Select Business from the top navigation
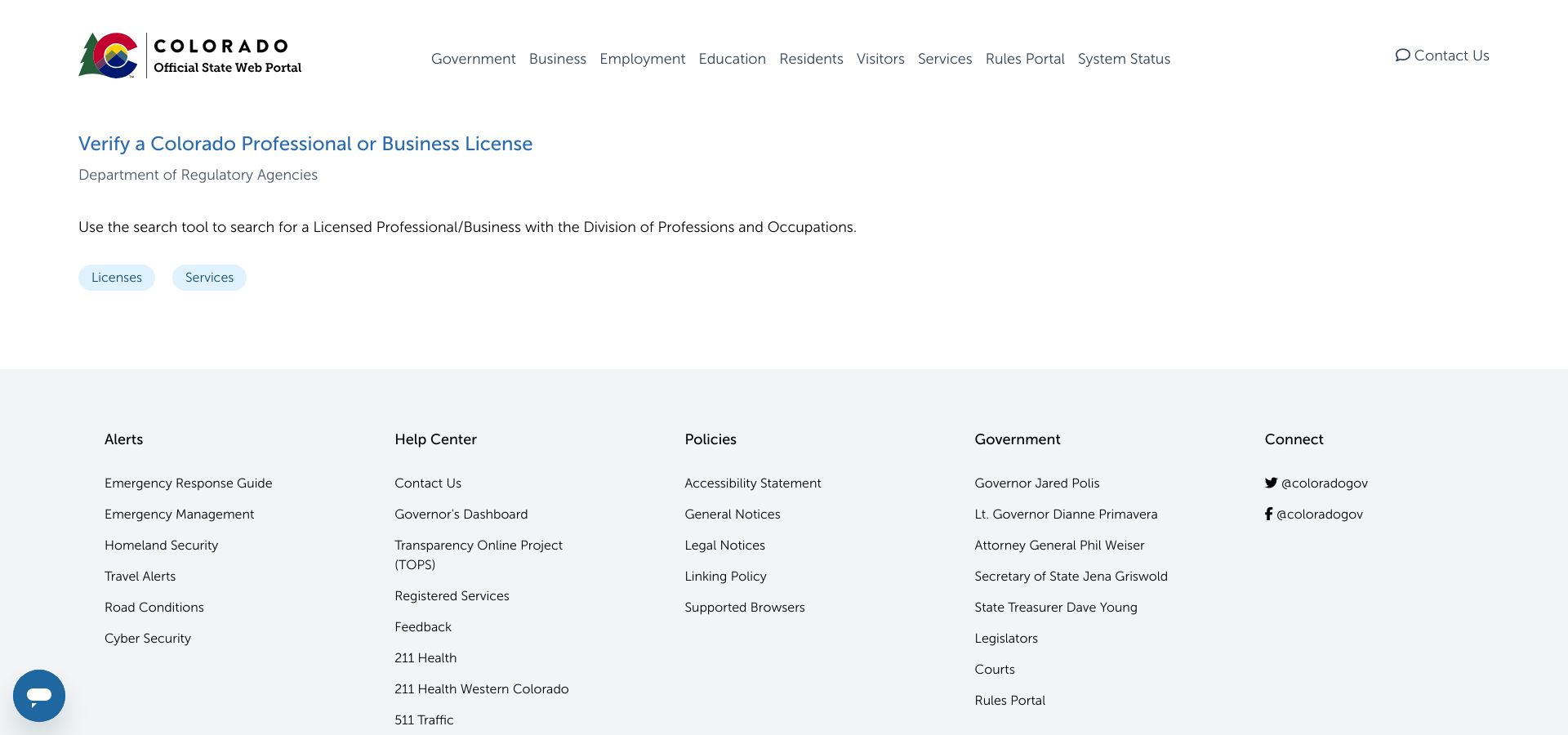 (x=558, y=59)
